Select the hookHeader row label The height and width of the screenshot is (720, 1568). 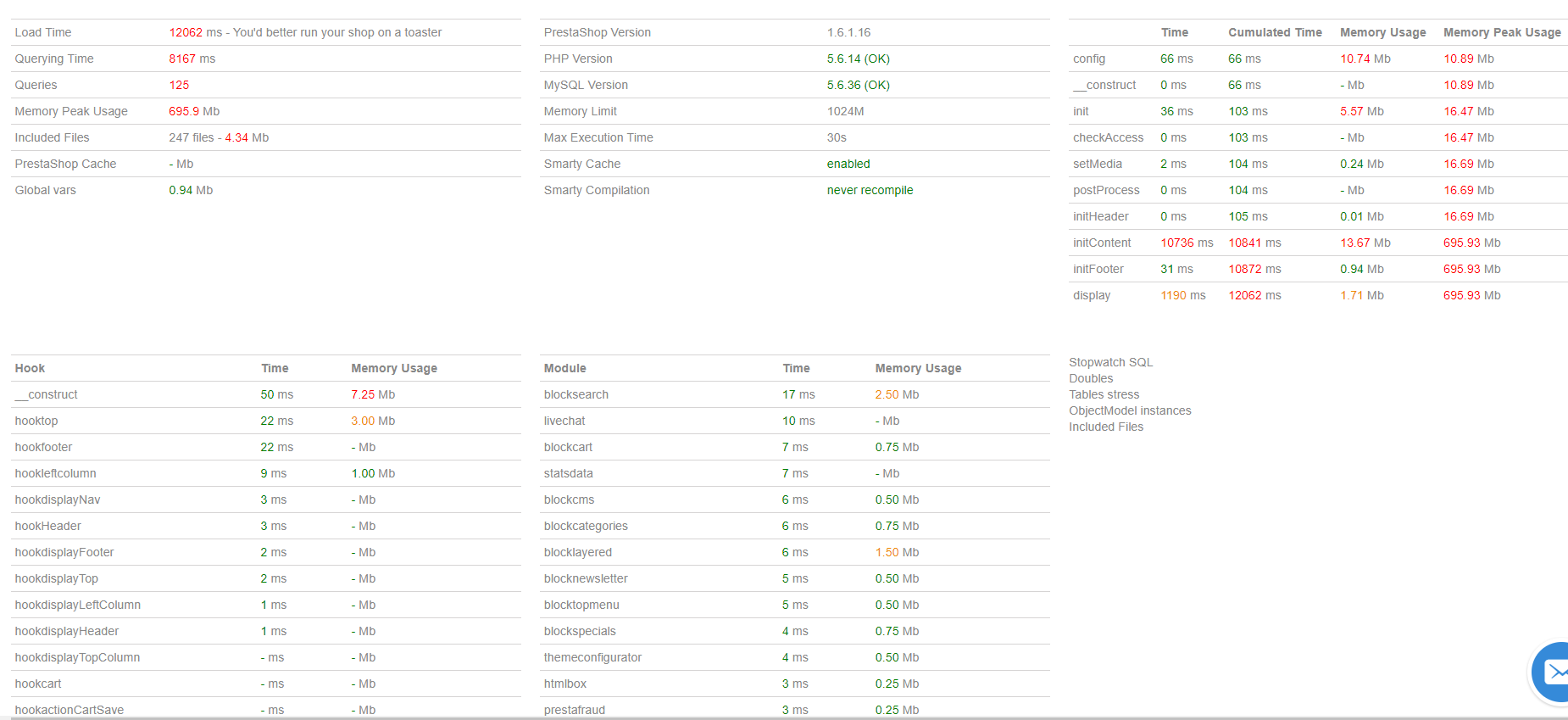point(48,526)
